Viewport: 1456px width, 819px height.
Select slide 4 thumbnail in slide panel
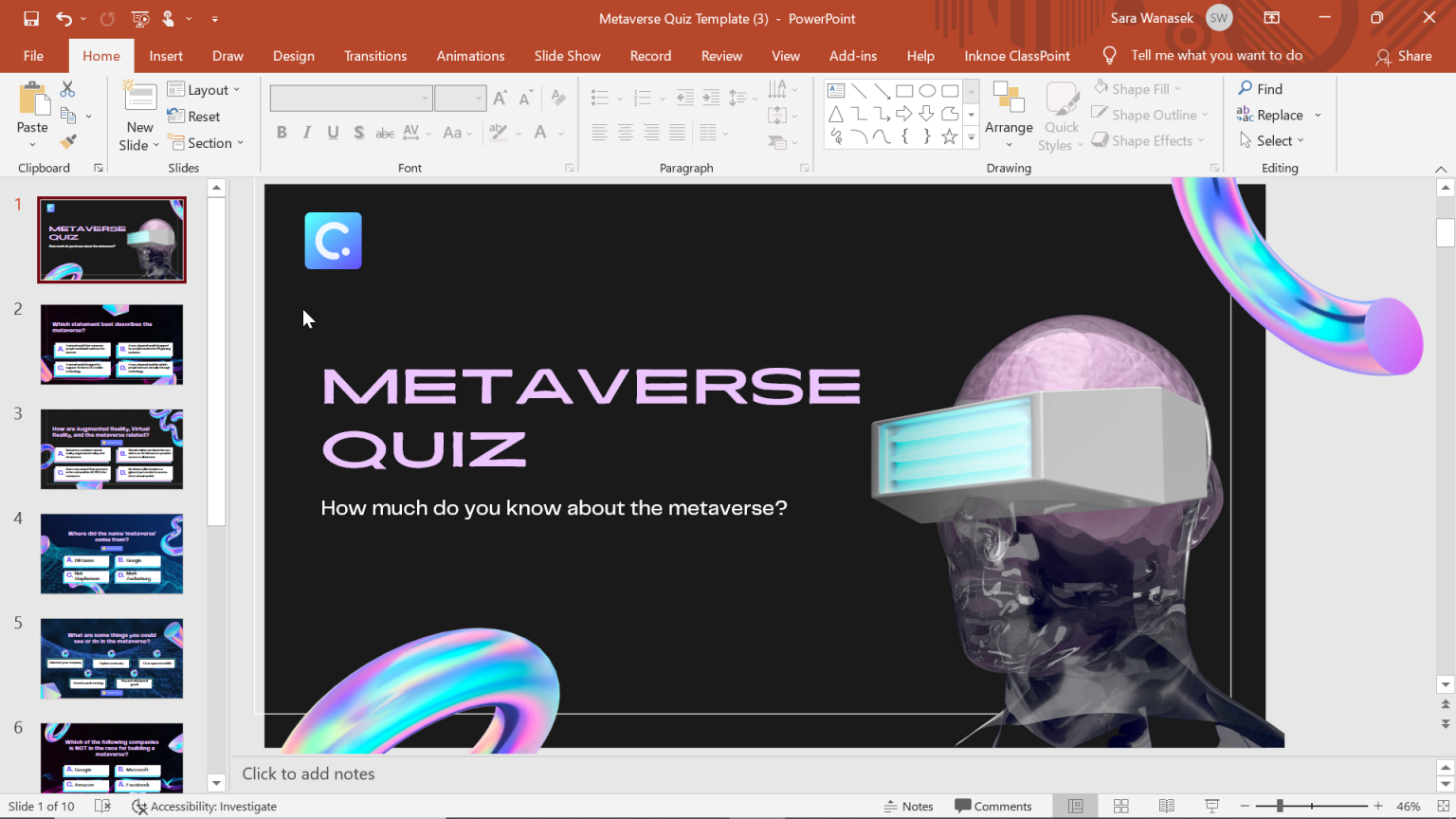(x=111, y=554)
